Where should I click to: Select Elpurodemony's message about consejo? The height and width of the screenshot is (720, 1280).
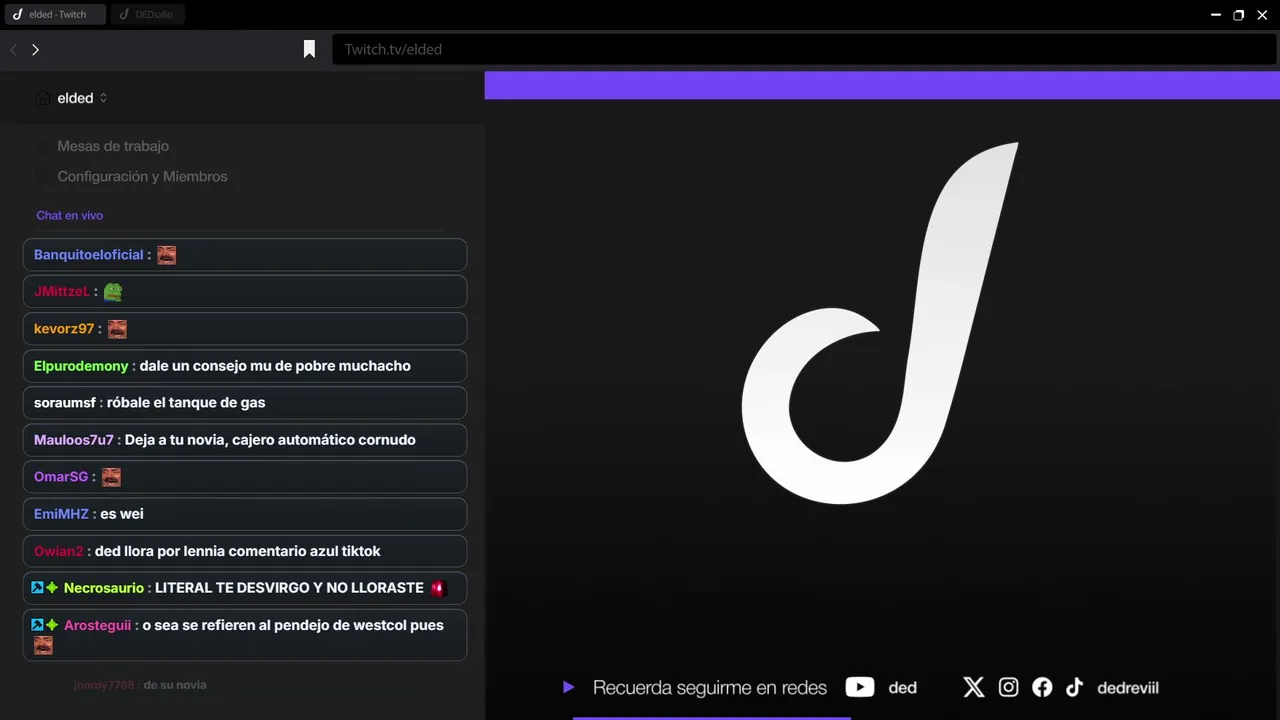click(245, 366)
